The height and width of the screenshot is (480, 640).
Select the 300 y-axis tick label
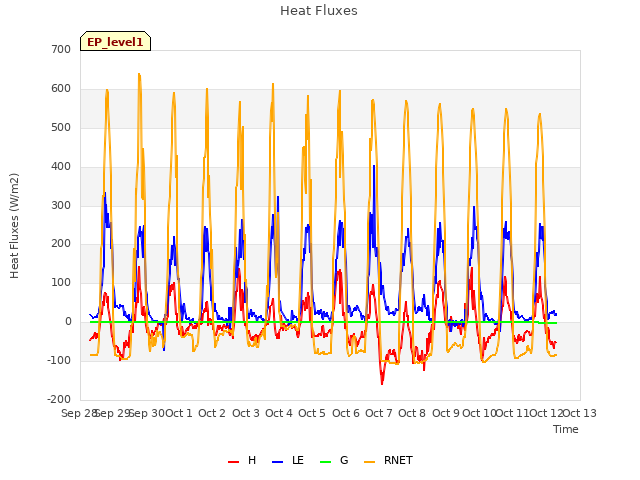[61, 205]
